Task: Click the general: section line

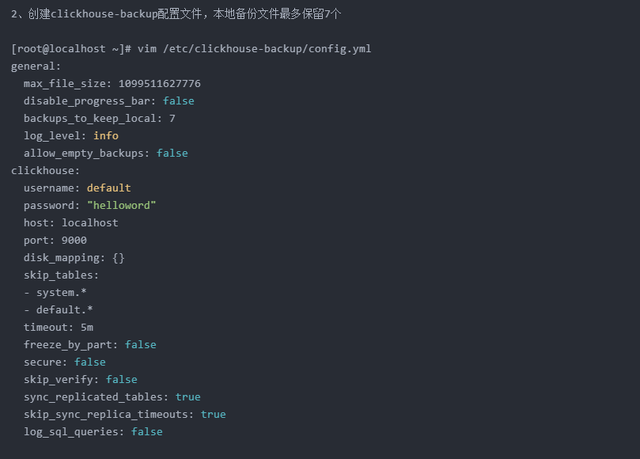Action: [x=37, y=66]
